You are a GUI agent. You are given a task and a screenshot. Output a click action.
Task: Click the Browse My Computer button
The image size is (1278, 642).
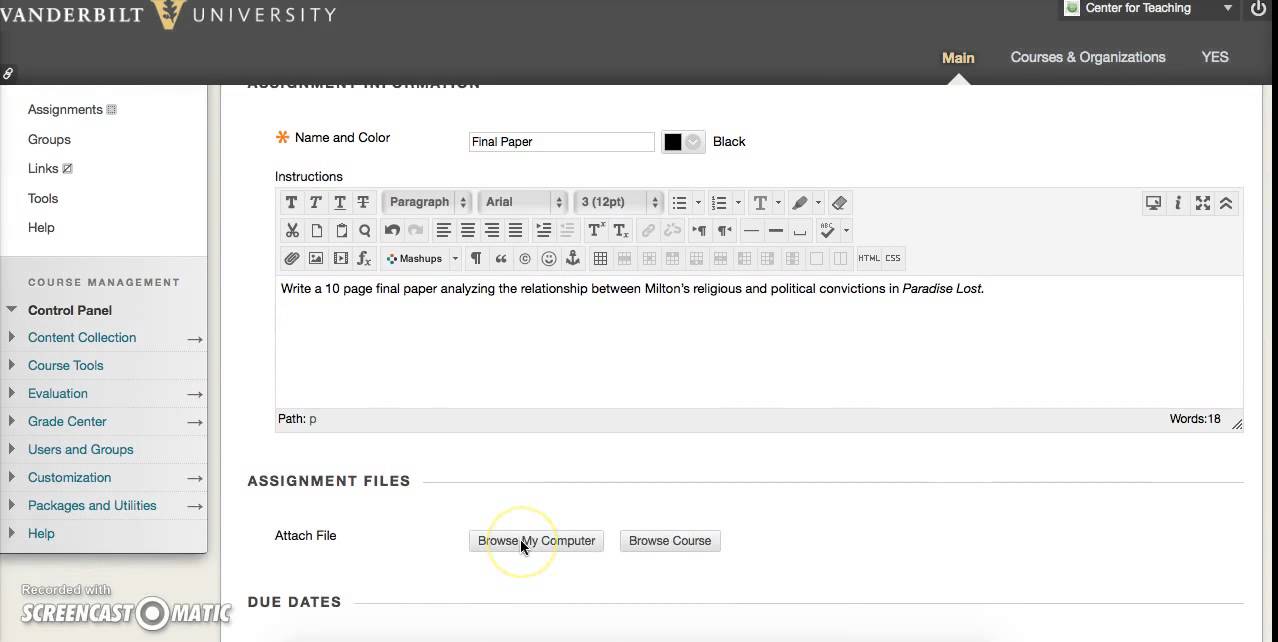tap(536, 541)
